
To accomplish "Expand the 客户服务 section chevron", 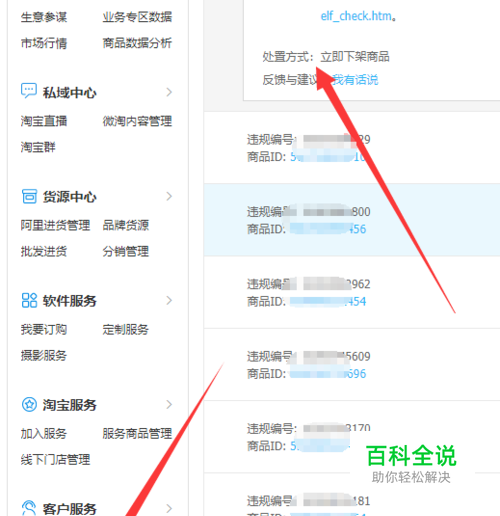I will [x=169, y=508].
